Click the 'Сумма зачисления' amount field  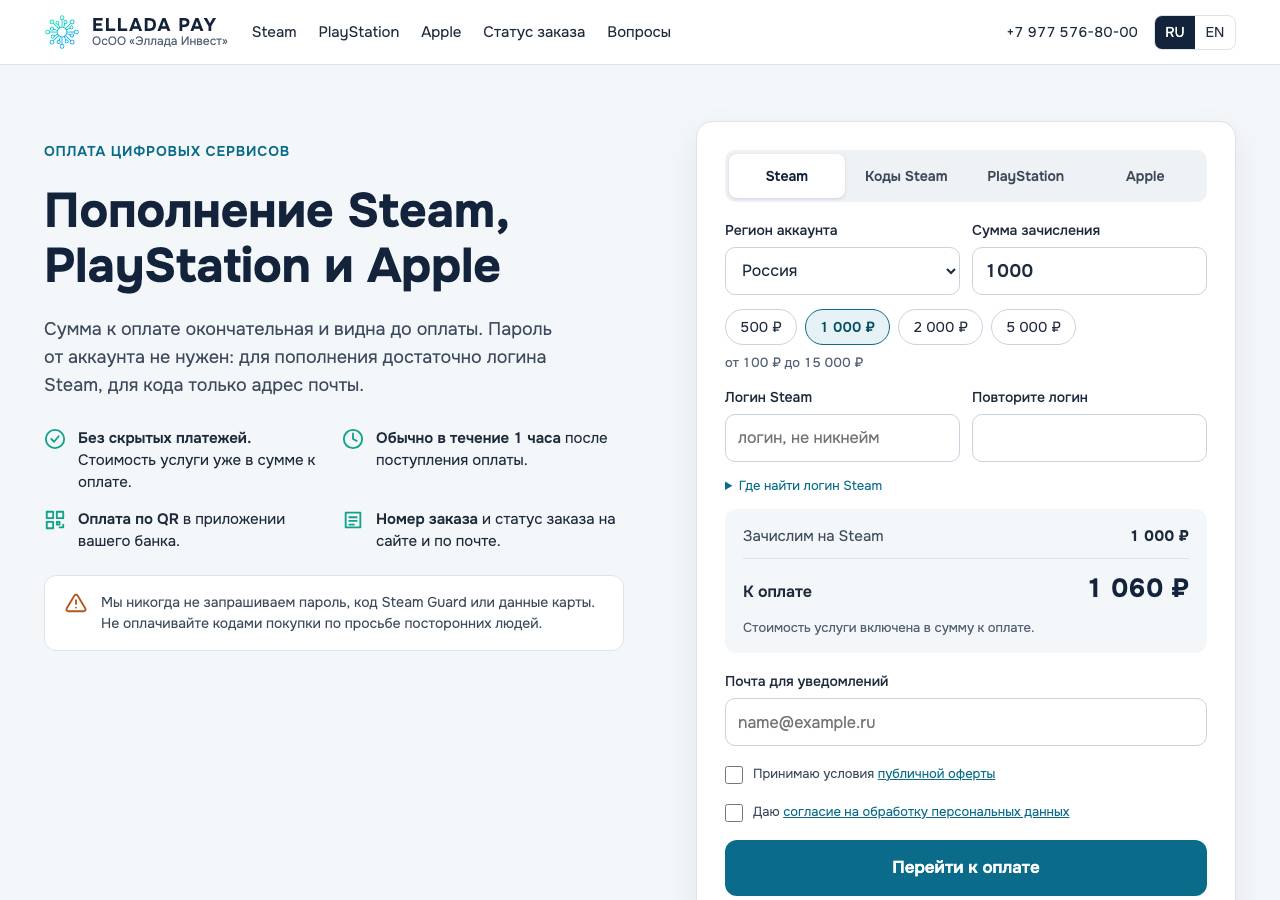click(x=1089, y=271)
